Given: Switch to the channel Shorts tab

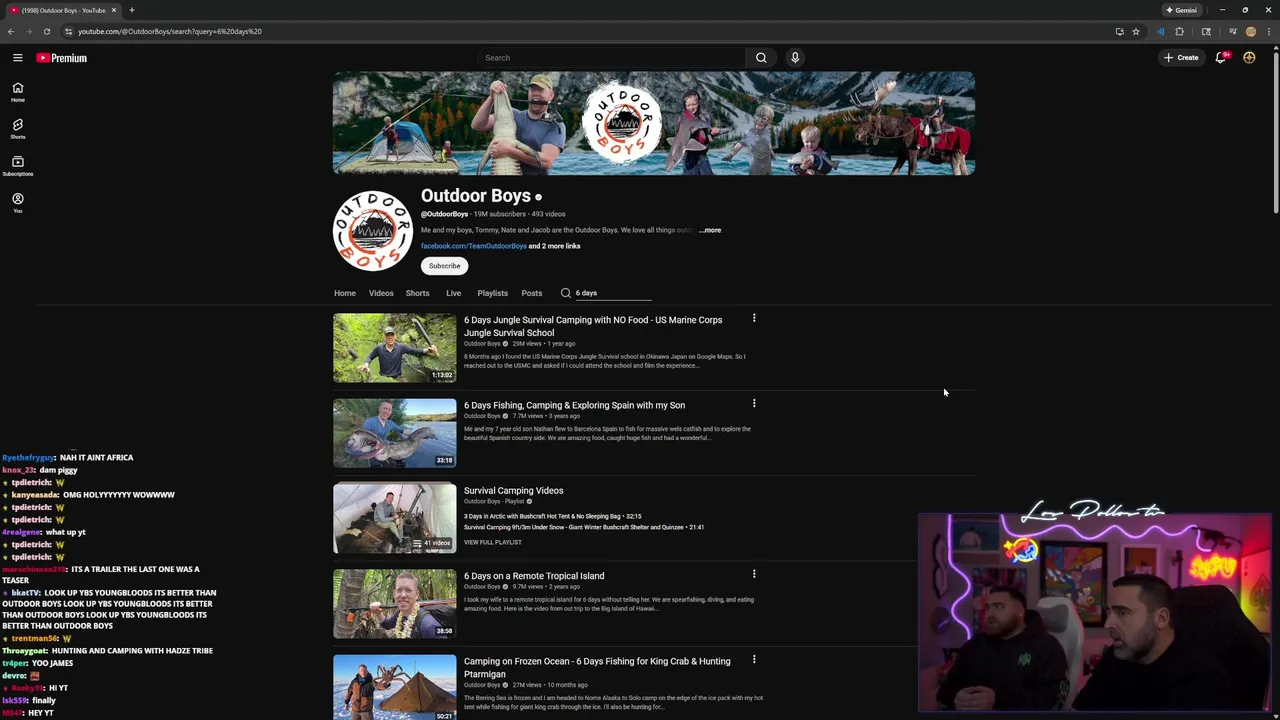Looking at the screenshot, I should pyautogui.click(x=417, y=293).
